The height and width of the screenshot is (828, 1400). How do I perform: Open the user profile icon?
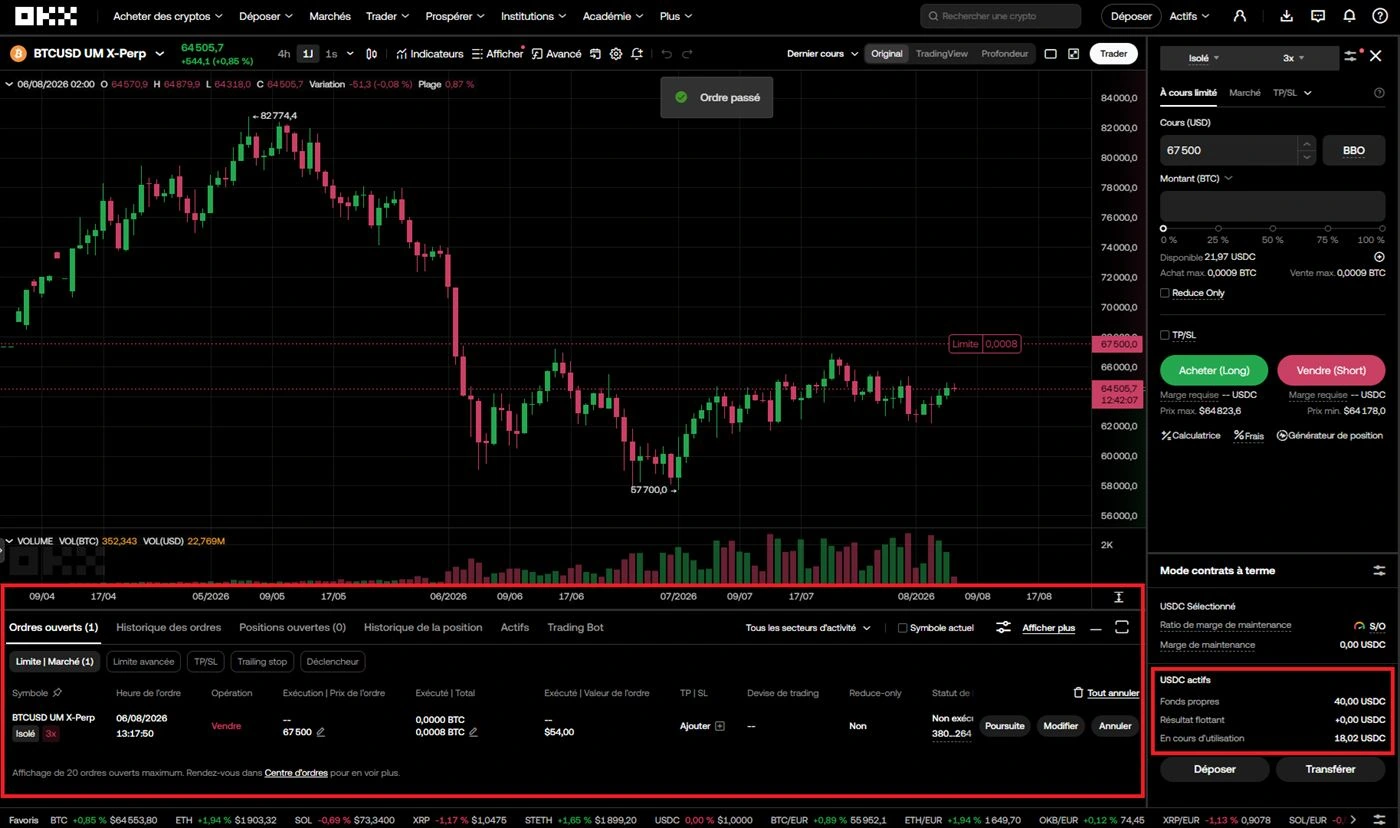tap(1240, 16)
